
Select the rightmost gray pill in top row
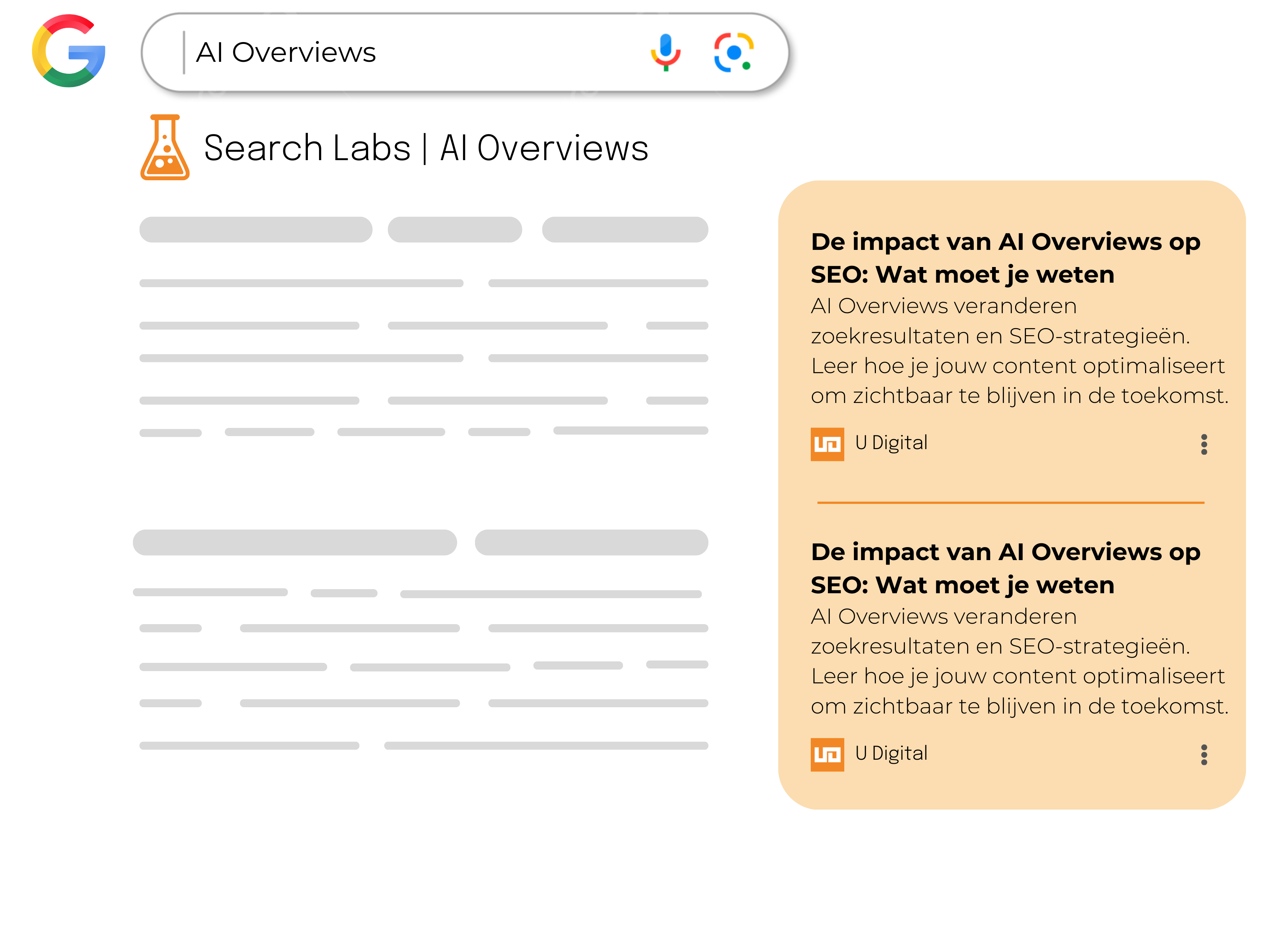[625, 229]
